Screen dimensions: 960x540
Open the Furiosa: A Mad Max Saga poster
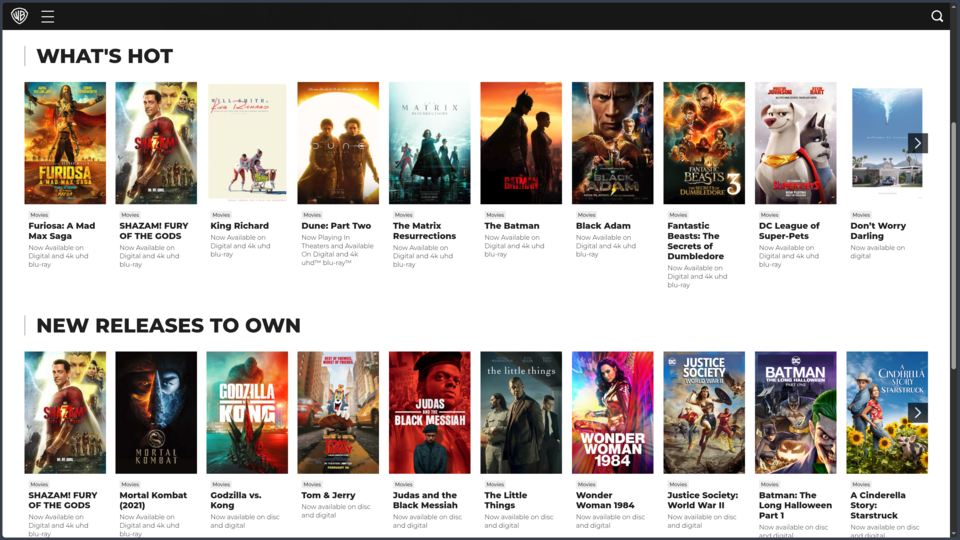pyautogui.click(x=65, y=143)
